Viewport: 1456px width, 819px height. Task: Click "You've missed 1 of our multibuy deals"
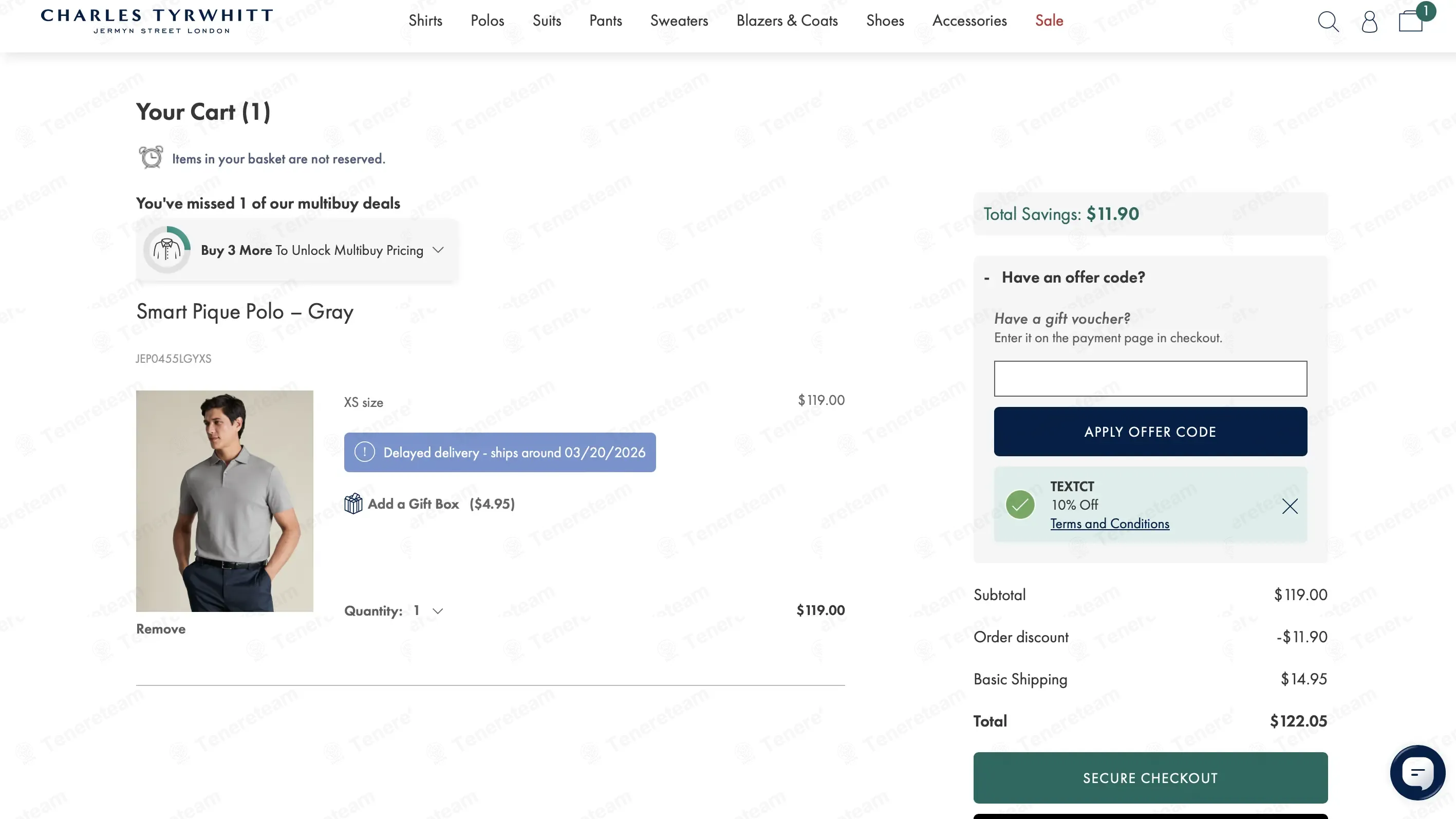pyautogui.click(x=268, y=203)
